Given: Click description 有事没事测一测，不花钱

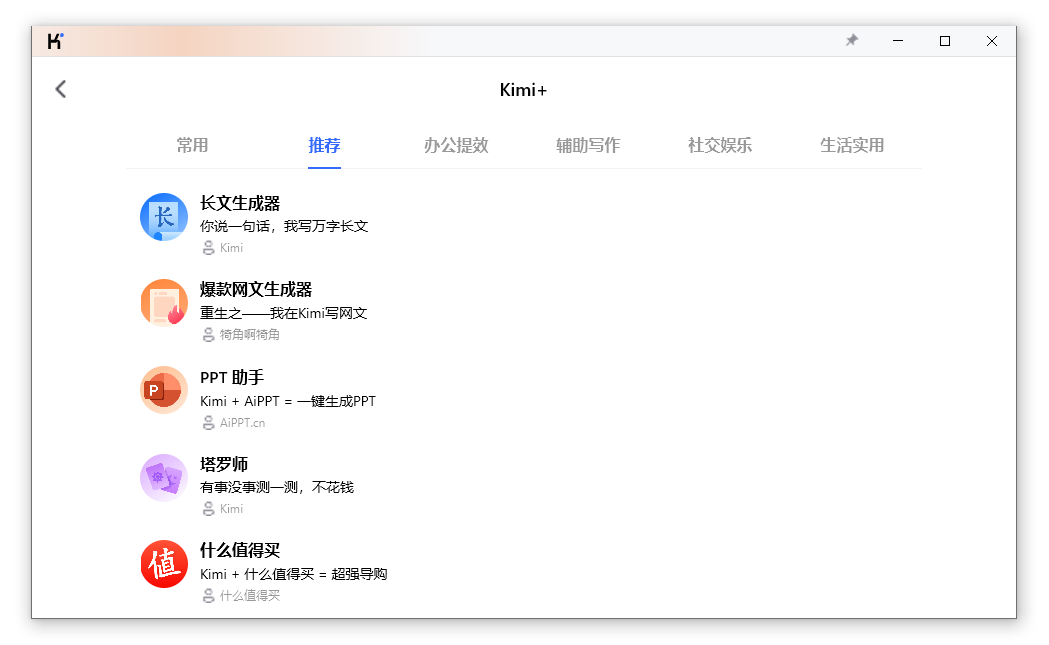Looking at the screenshot, I should (277, 487).
